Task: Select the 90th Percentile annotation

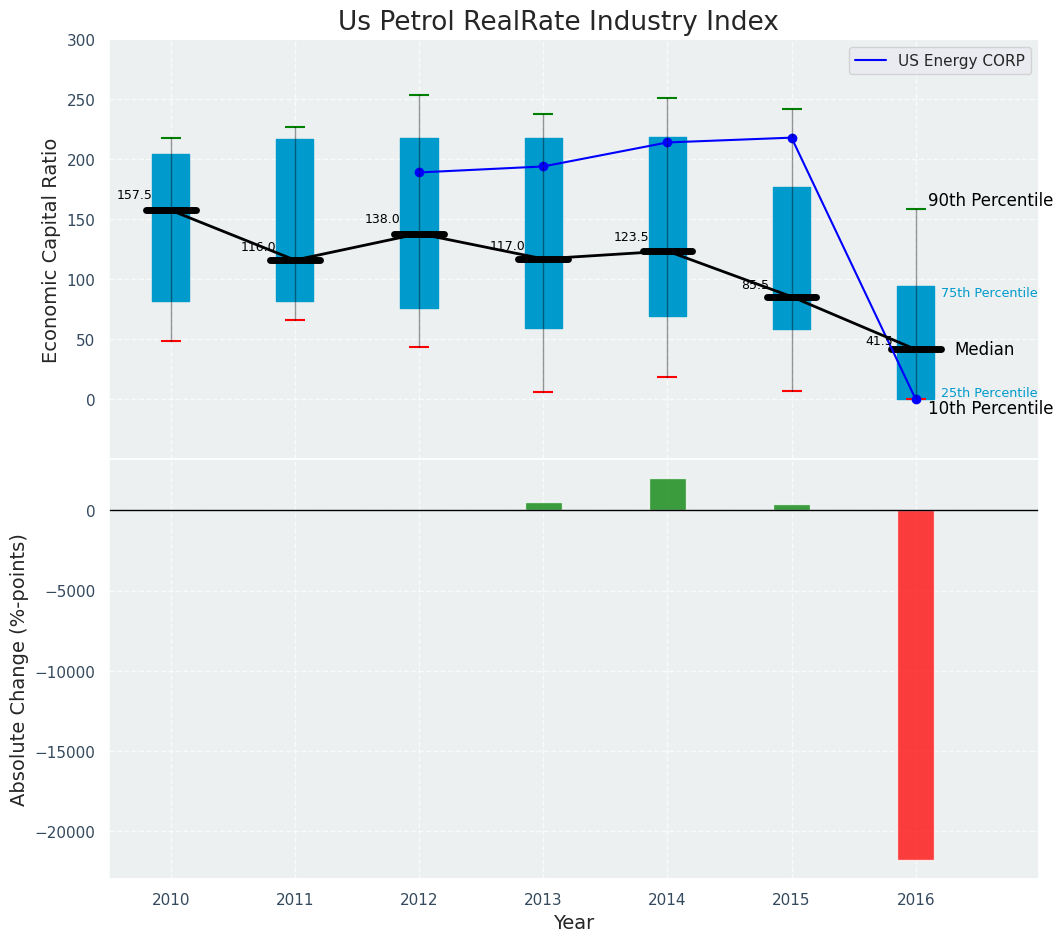Action: click(990, 201)
